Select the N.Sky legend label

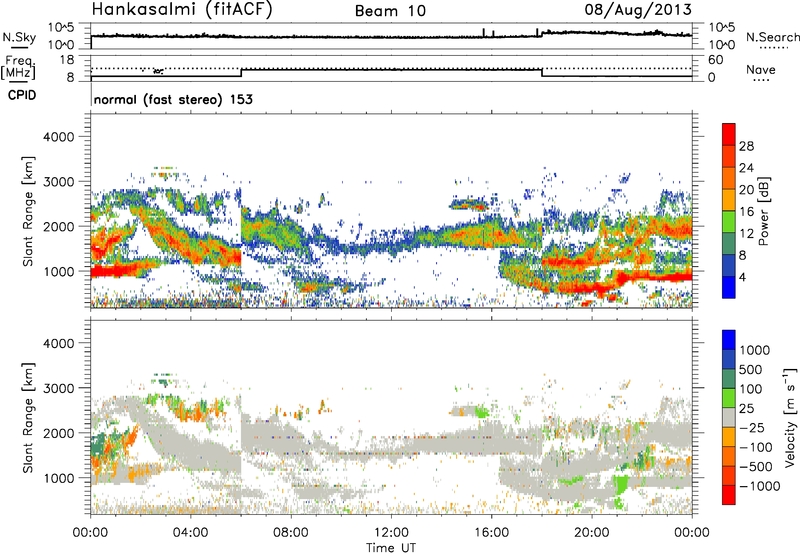19,37
